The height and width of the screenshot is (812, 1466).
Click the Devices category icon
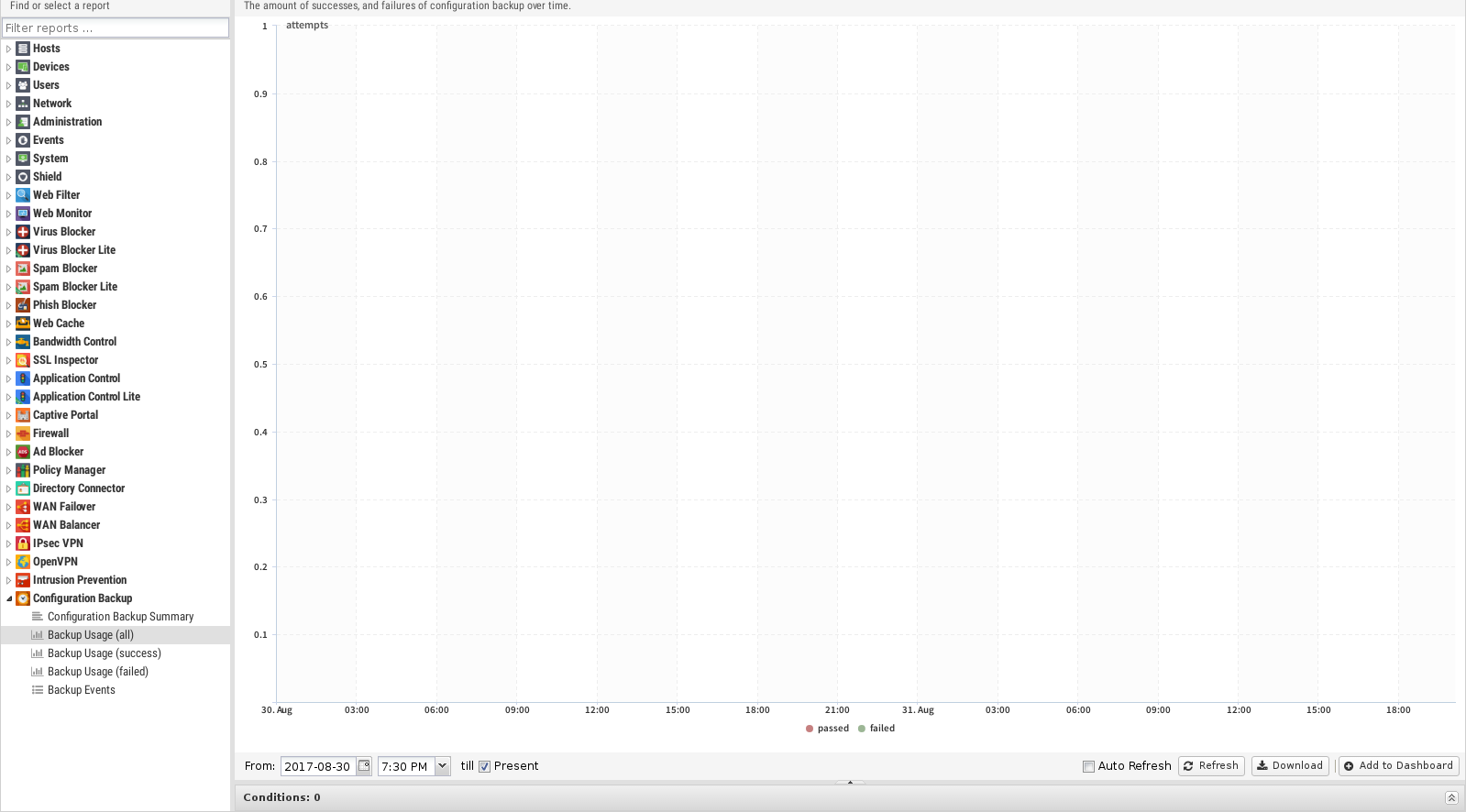point(23,67)
